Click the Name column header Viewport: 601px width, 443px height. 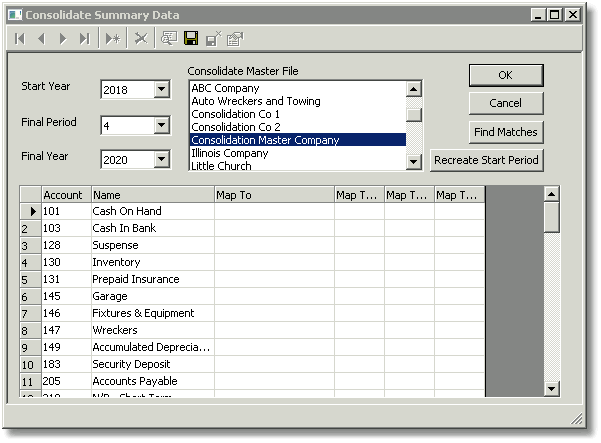[153, 195]
